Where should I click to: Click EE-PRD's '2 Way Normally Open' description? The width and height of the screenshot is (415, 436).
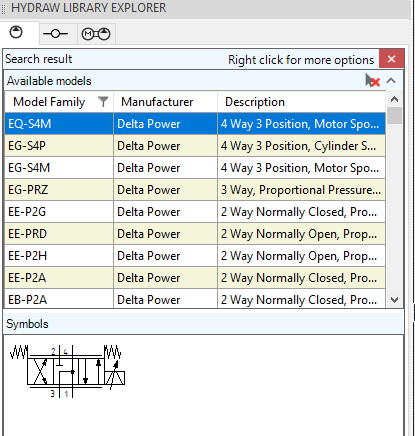tap(302, 234)
